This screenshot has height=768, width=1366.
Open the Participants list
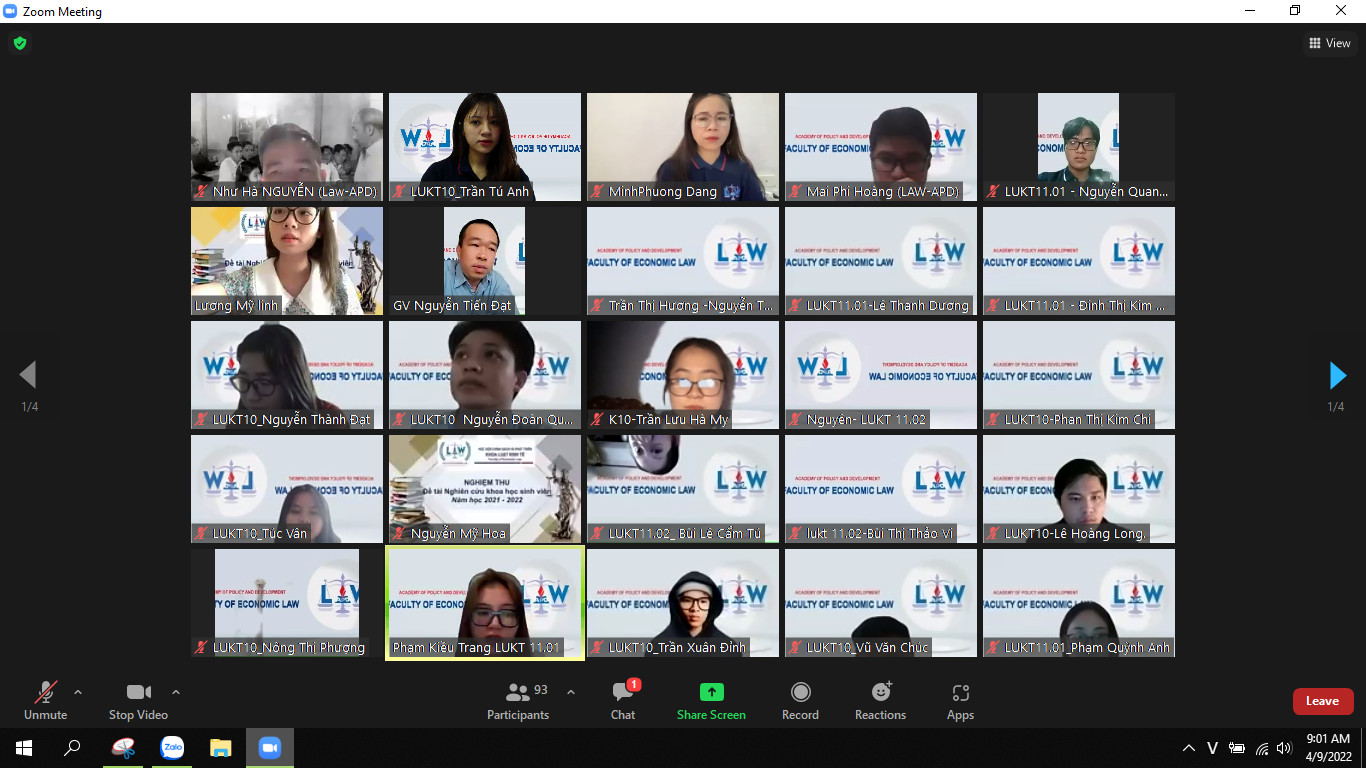[518, 700]
